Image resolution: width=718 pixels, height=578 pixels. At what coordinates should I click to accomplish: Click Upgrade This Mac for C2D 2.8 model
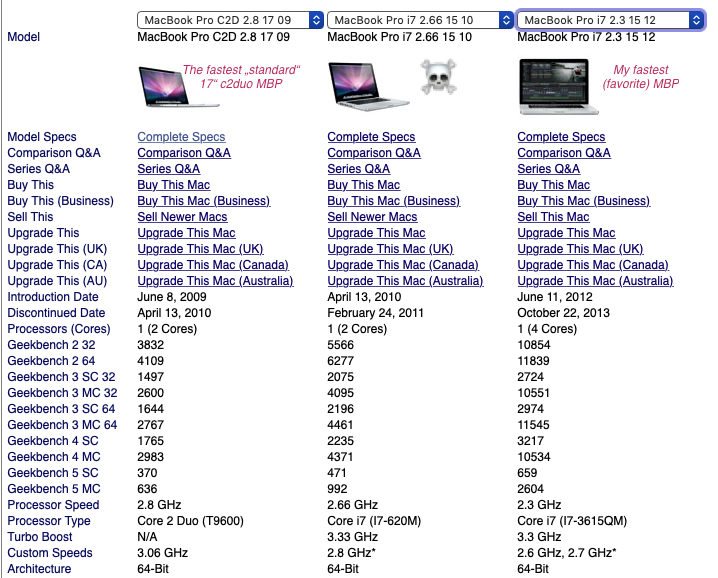point(186,233)
